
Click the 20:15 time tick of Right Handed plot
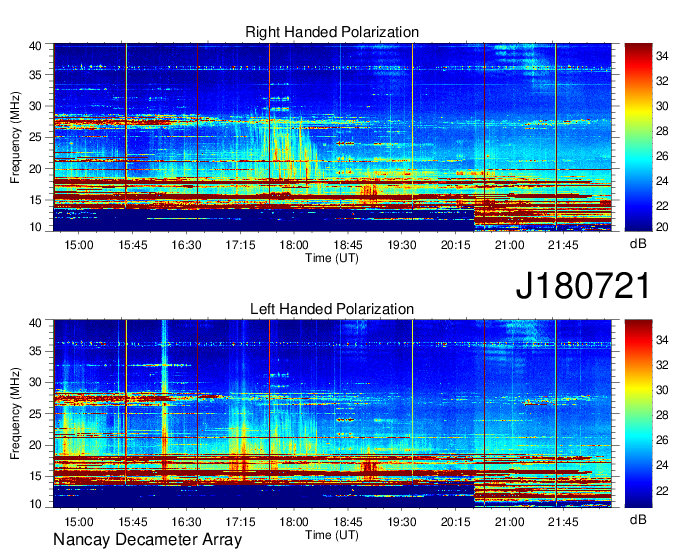click(x=456, y=245)
